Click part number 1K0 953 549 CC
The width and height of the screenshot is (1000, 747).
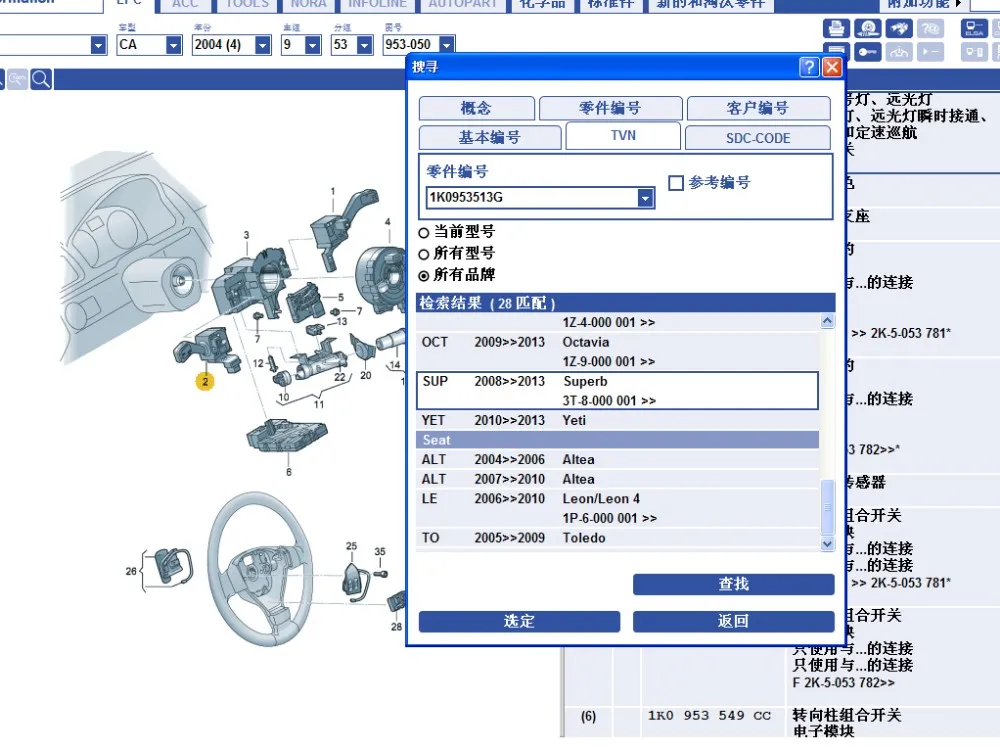709,716
